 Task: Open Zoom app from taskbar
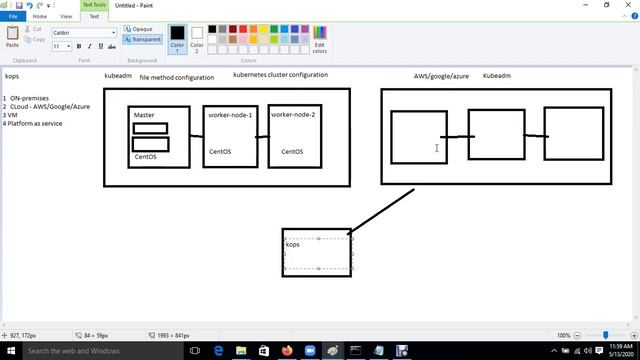310,351
